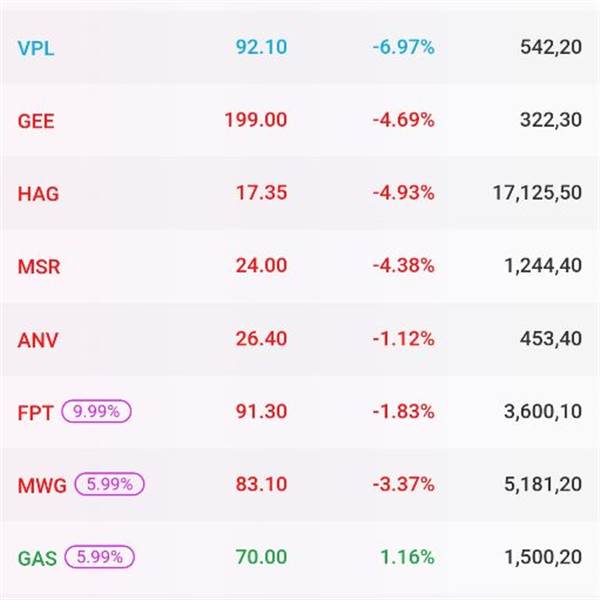Select the GEE price 199.00
600x600 pixels.
click(256, 120)
